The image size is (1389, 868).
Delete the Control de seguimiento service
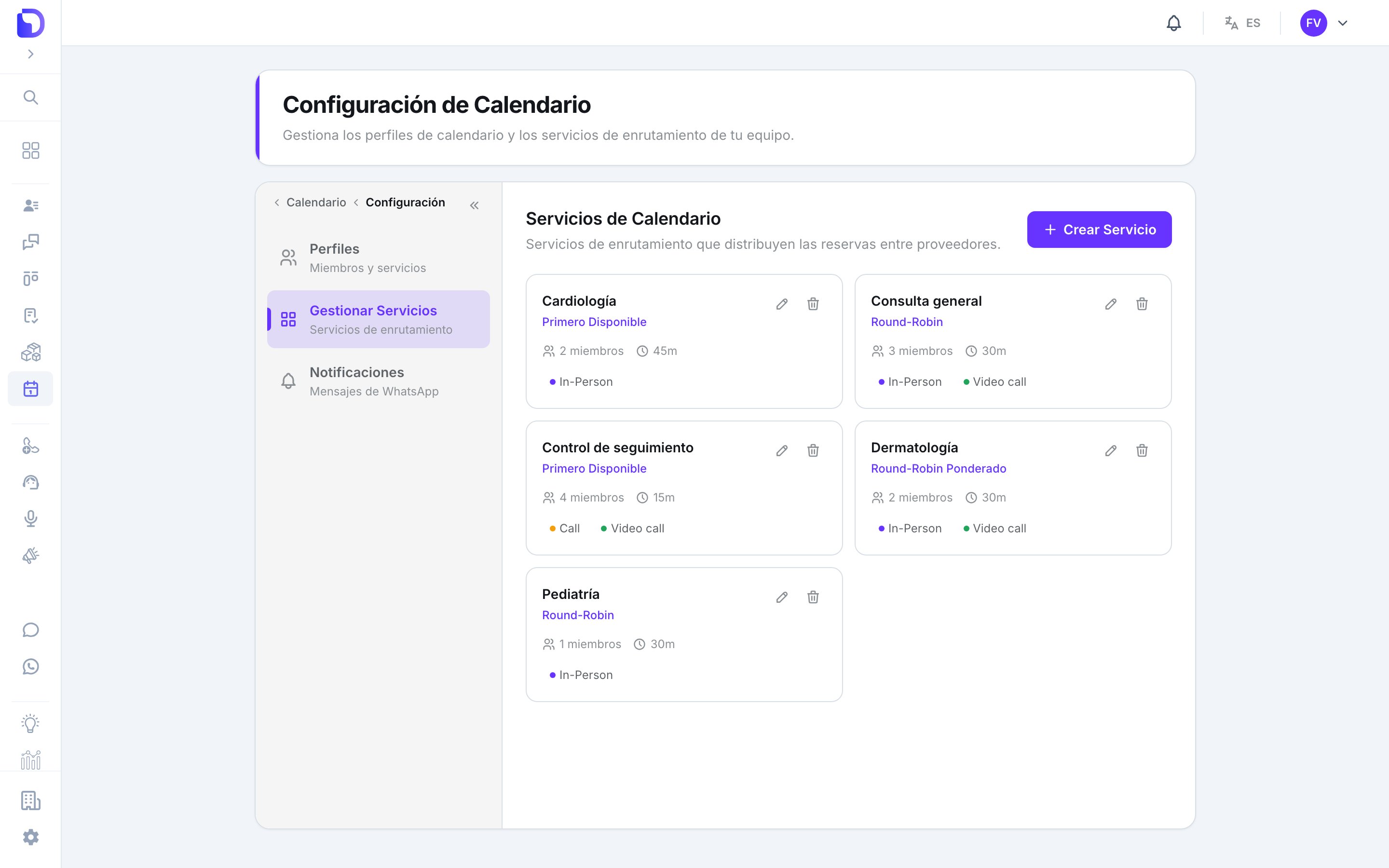813,451
